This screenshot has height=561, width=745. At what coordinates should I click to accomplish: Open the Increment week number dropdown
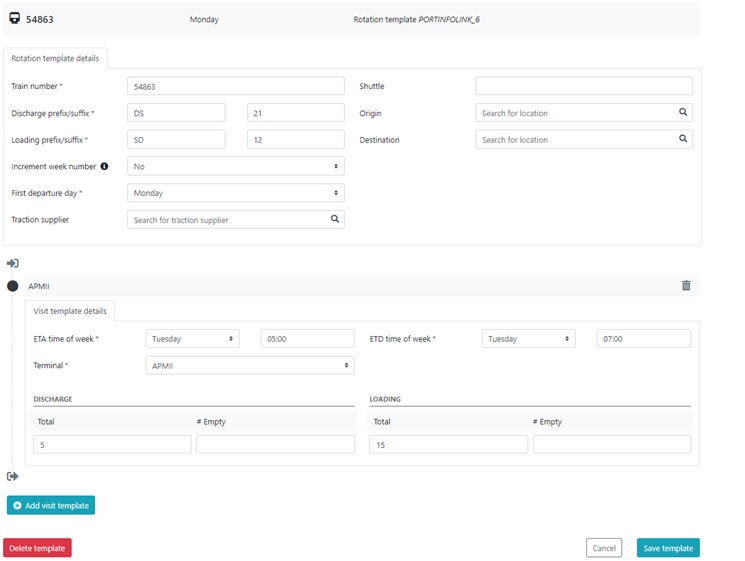(x=236, y=166)
